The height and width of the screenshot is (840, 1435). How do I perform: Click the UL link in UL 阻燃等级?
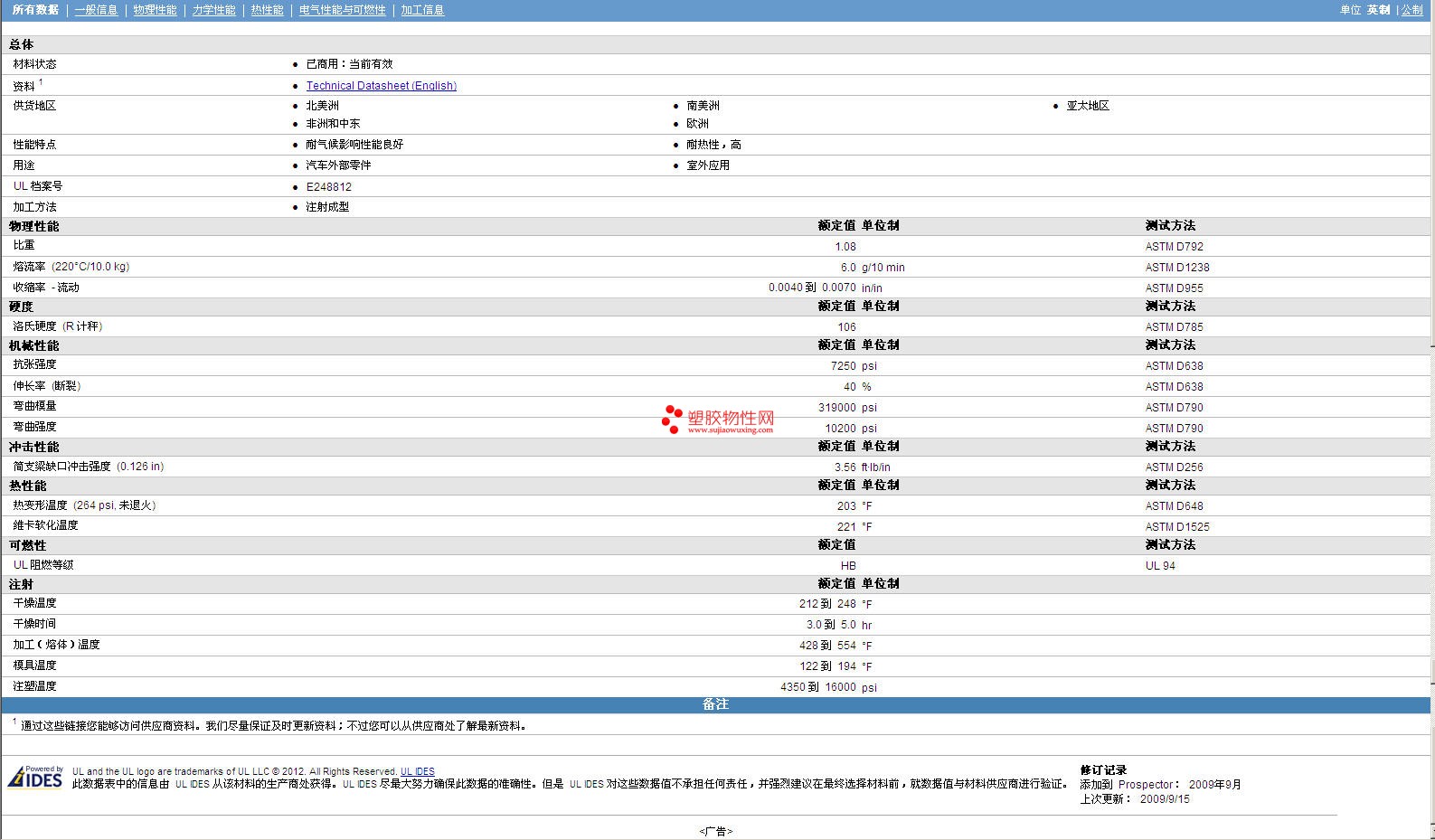[x=20, y=565]
